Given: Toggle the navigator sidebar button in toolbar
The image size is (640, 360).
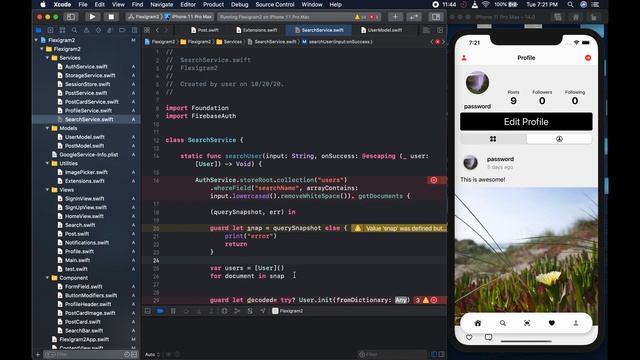Looking at the screenshot, I should (71, 17).
